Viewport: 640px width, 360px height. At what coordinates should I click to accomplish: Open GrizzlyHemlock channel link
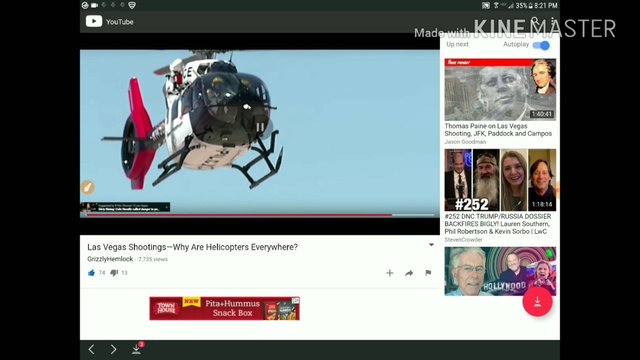[x=110, y=259]
